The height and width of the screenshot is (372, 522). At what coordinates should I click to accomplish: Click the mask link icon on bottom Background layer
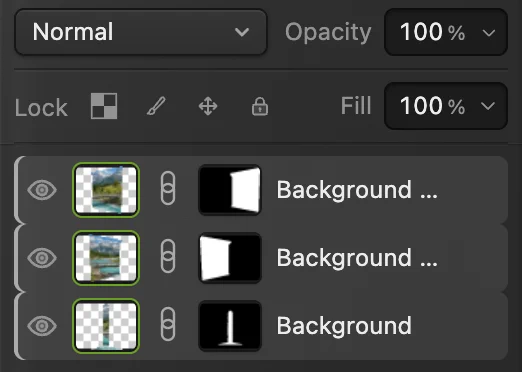pyautogui.click(x=168, y=324)
